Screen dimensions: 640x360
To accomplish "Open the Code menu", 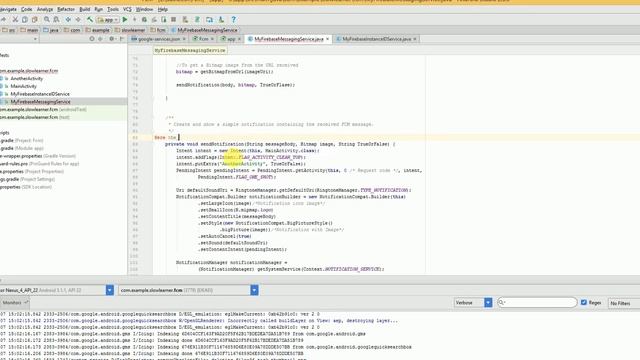I will point(27,9).
